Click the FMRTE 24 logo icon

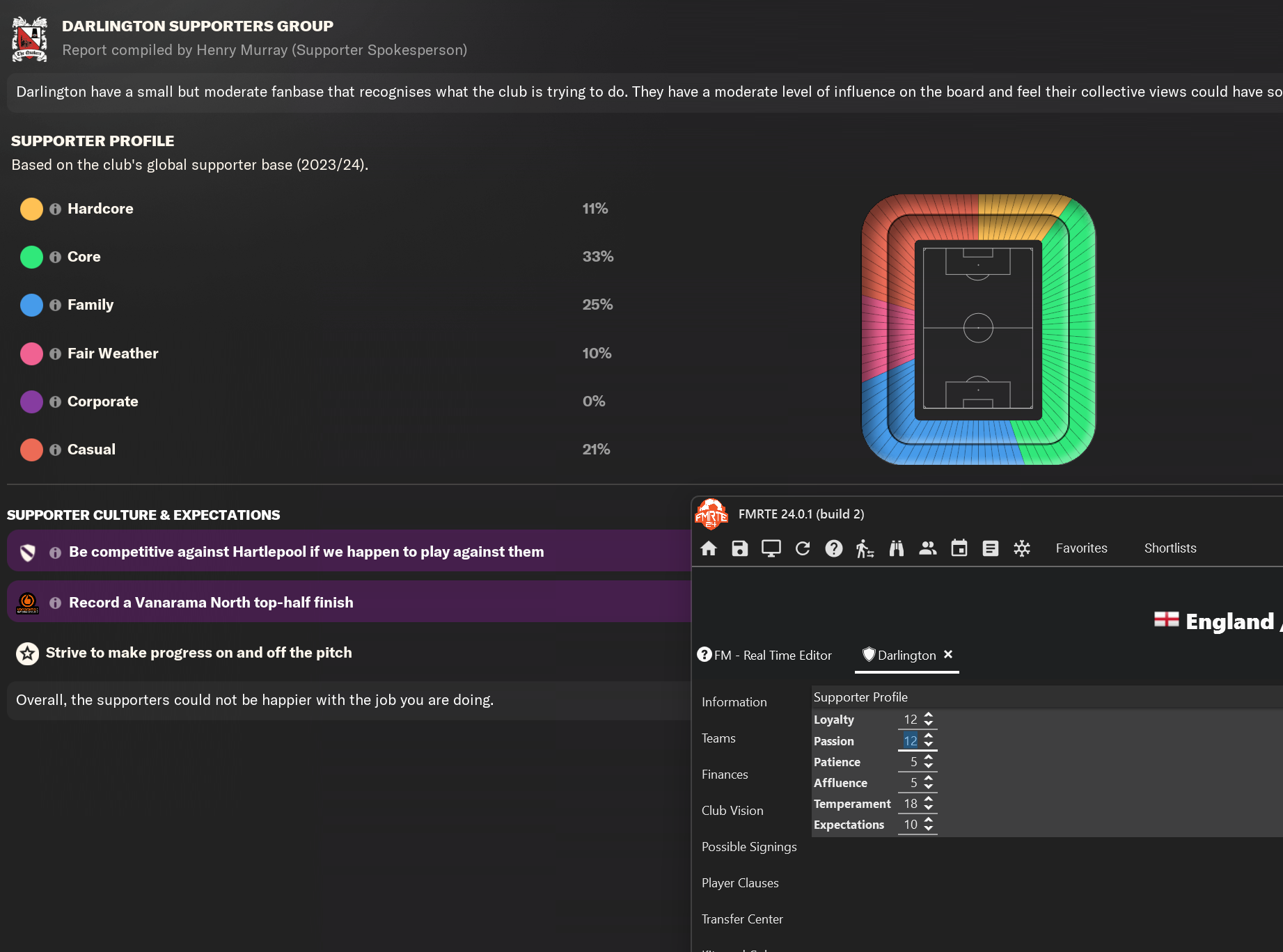[x=711, y=514]
